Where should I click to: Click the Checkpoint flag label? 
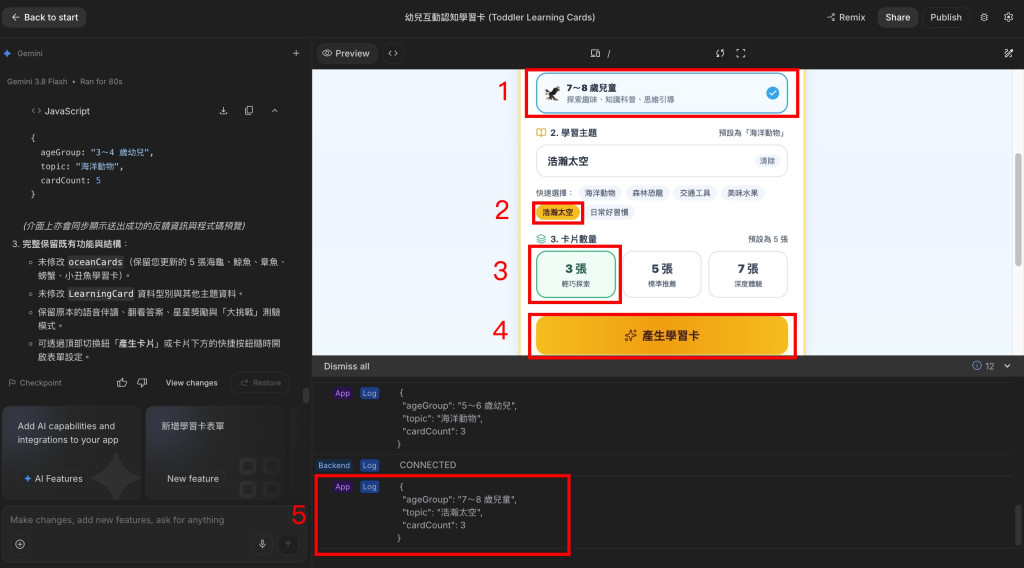(x=35, y=383)
